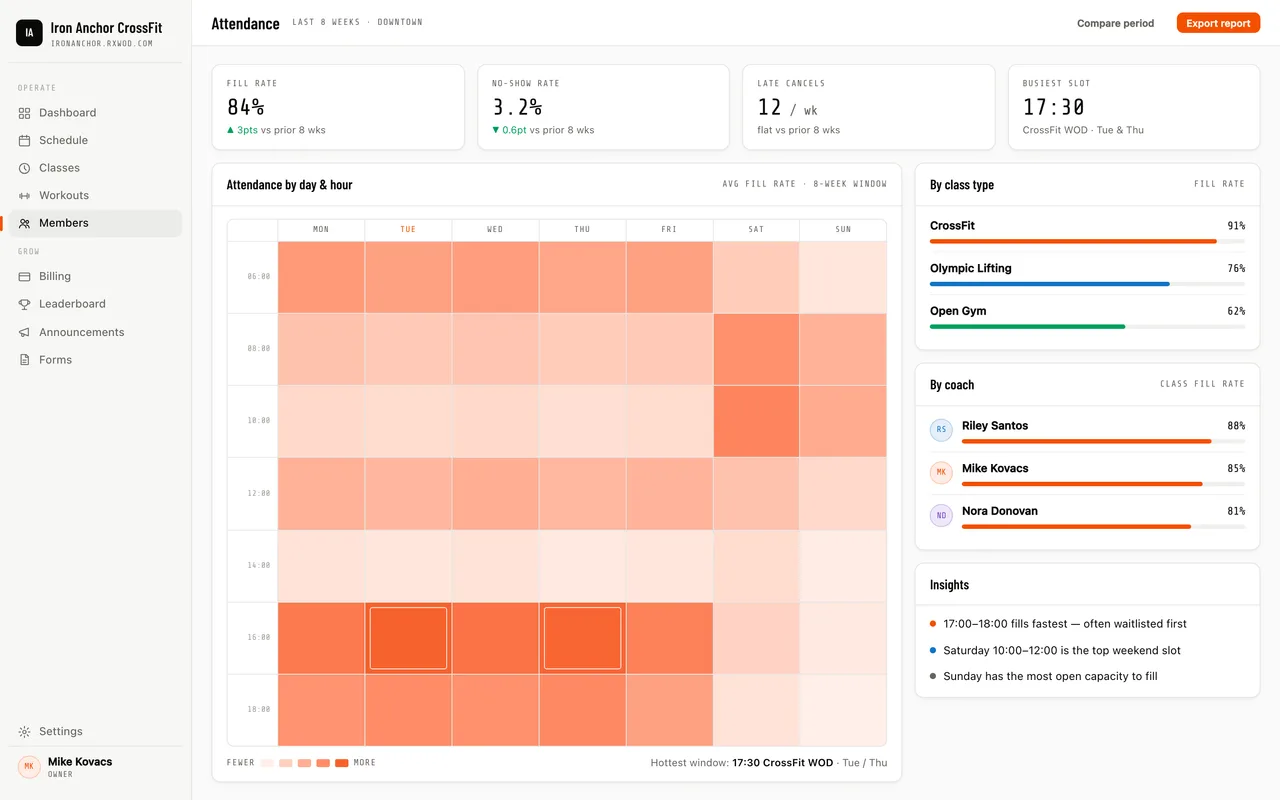Click the lightest legend swatch next to FEWER

[267, 763]
